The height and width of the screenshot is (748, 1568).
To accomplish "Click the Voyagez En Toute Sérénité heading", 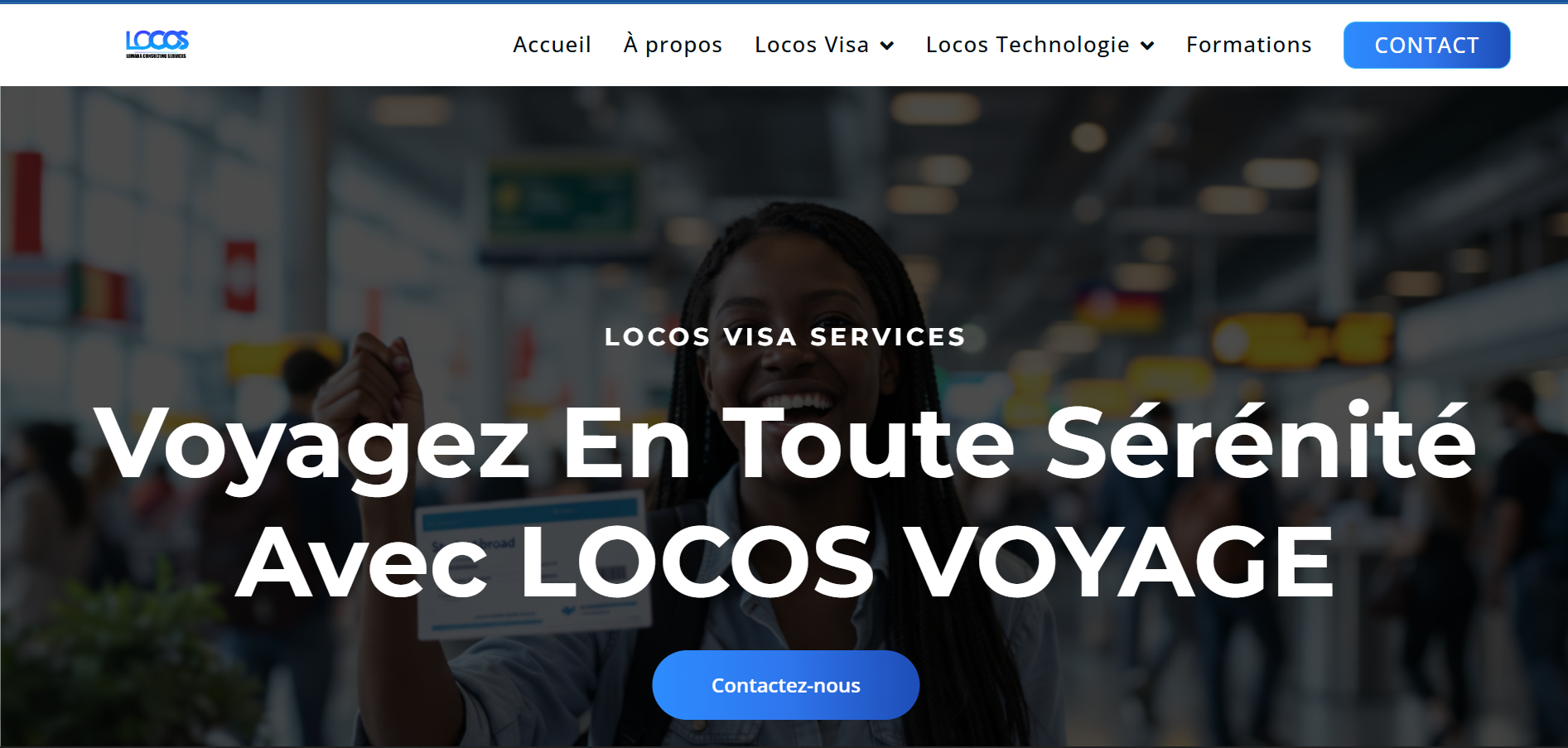I will [784, 443].
